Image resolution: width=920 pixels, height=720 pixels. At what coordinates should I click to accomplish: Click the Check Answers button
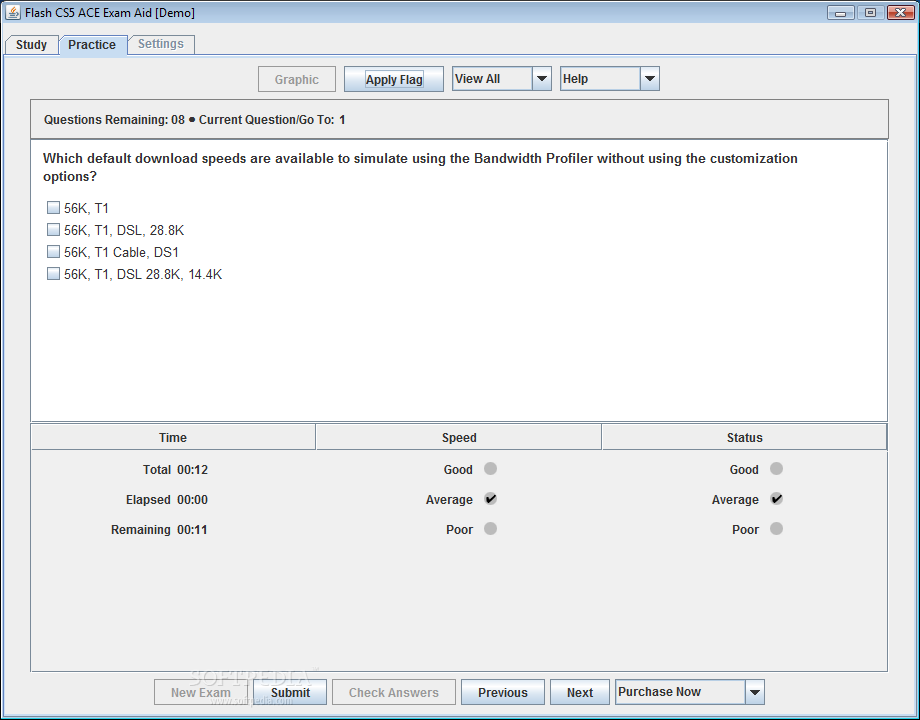394,692
